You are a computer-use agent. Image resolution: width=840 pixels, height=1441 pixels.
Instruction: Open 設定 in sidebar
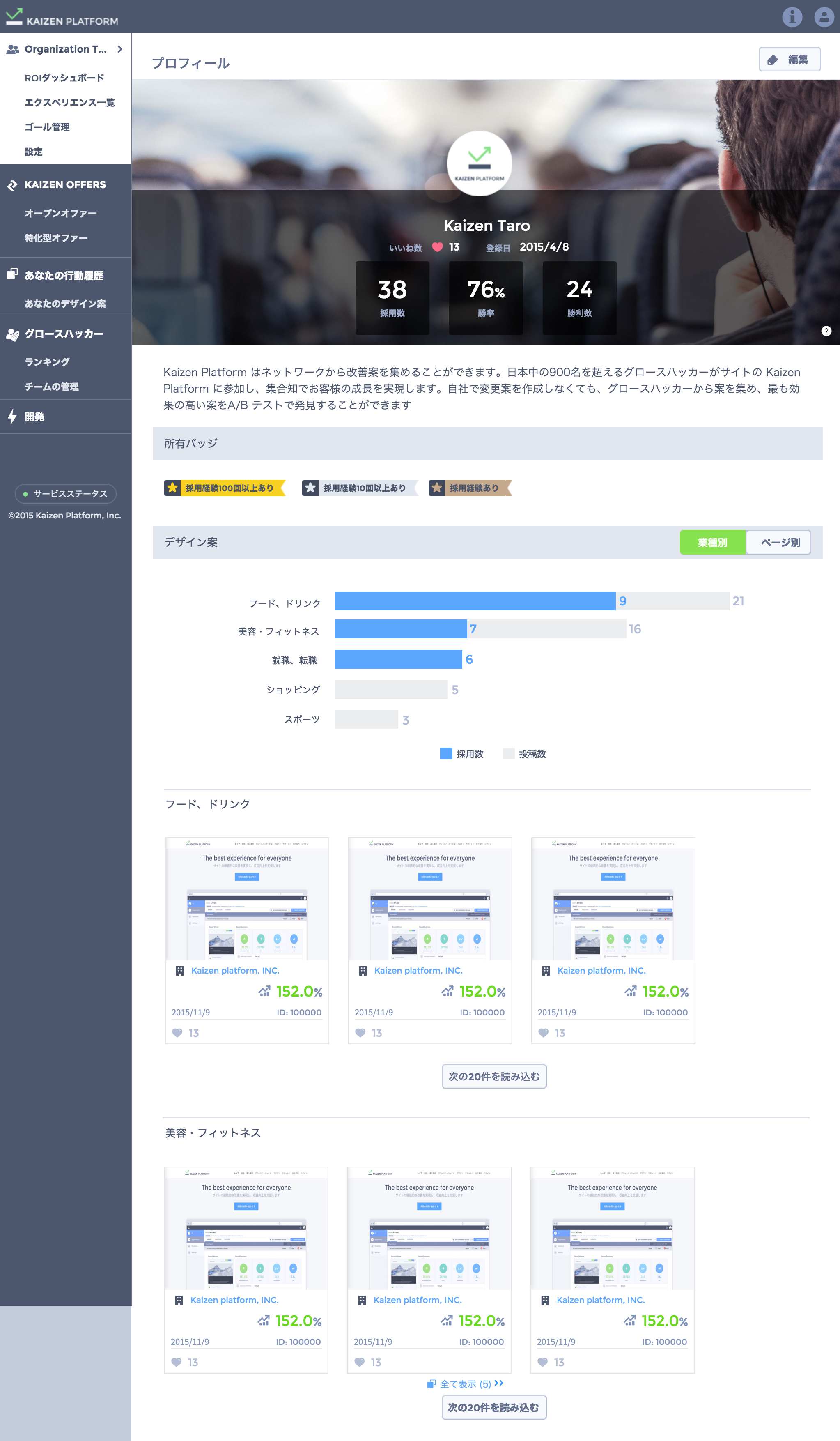(x=34, y=152)
